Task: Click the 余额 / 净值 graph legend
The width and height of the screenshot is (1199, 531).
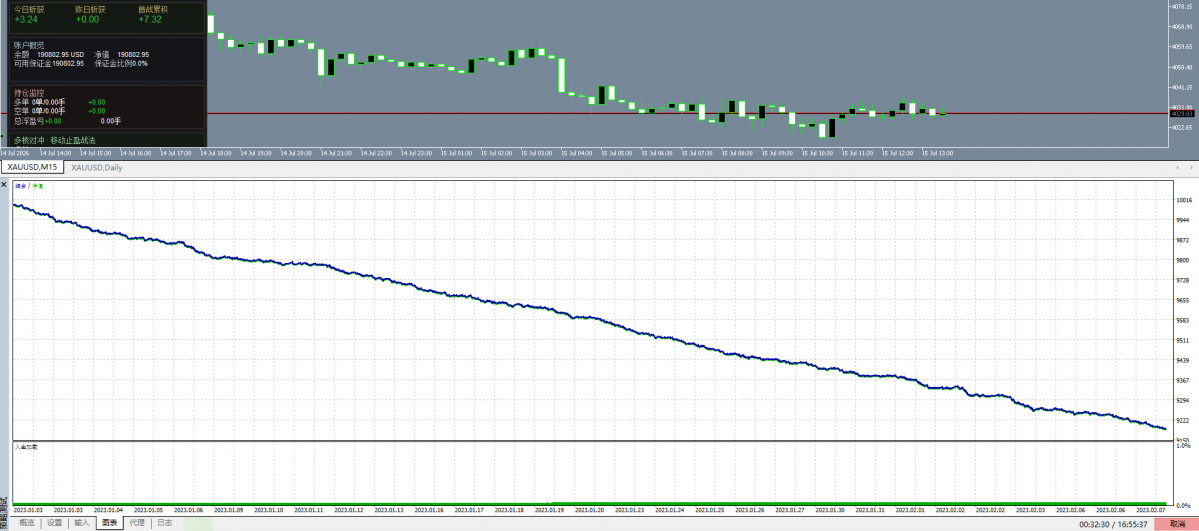Action: click(29, 185)
